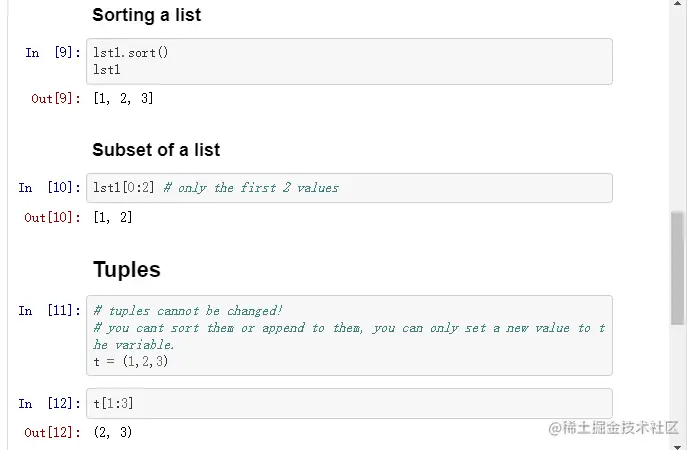Screen dimensions: 693x450
Task: Select the In [12] cell prompt
Action: pyautogui.click(x=48, y=403)
